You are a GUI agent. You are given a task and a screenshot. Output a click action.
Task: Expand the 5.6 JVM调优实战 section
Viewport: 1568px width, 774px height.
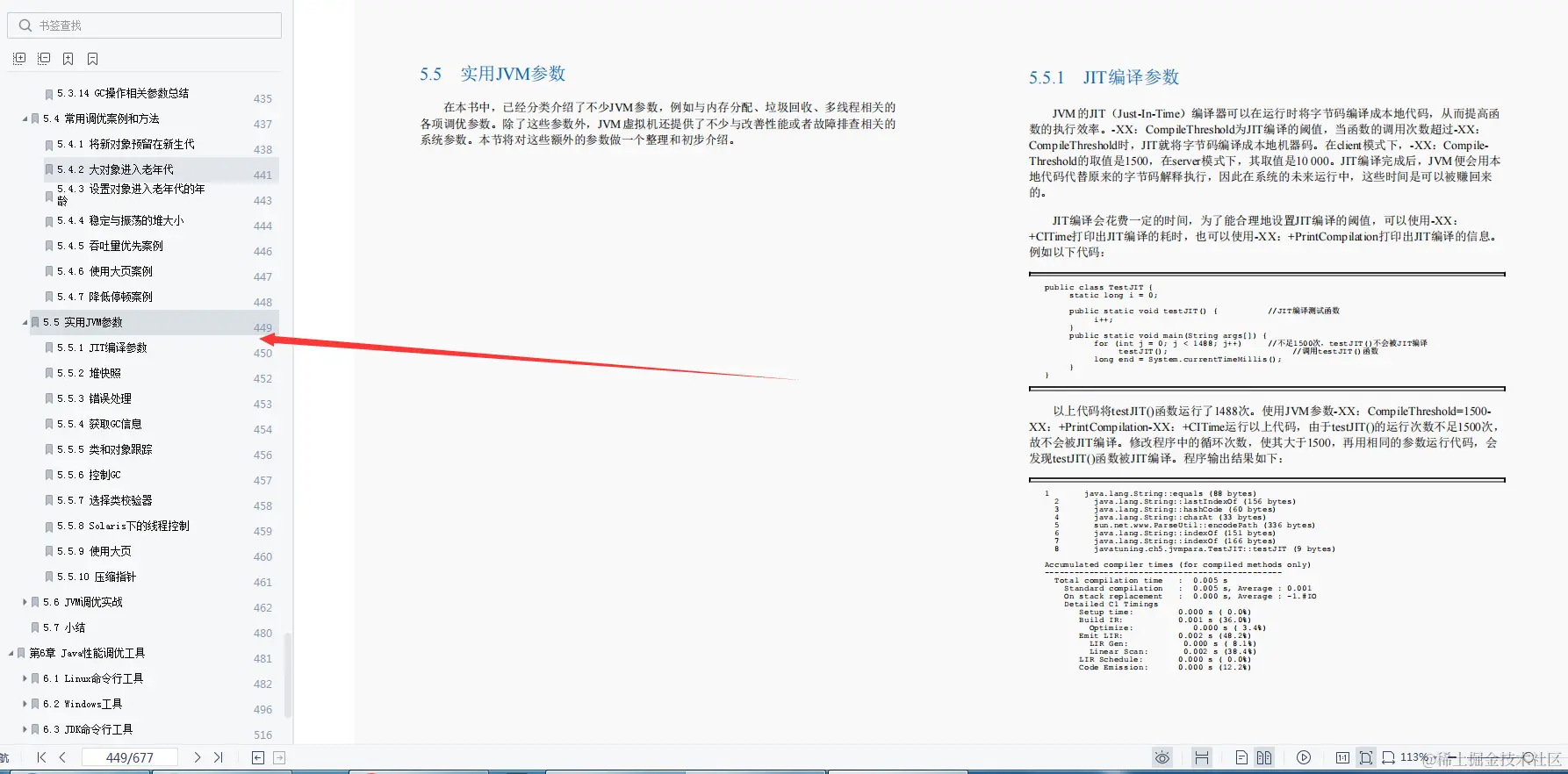(25, 602)
